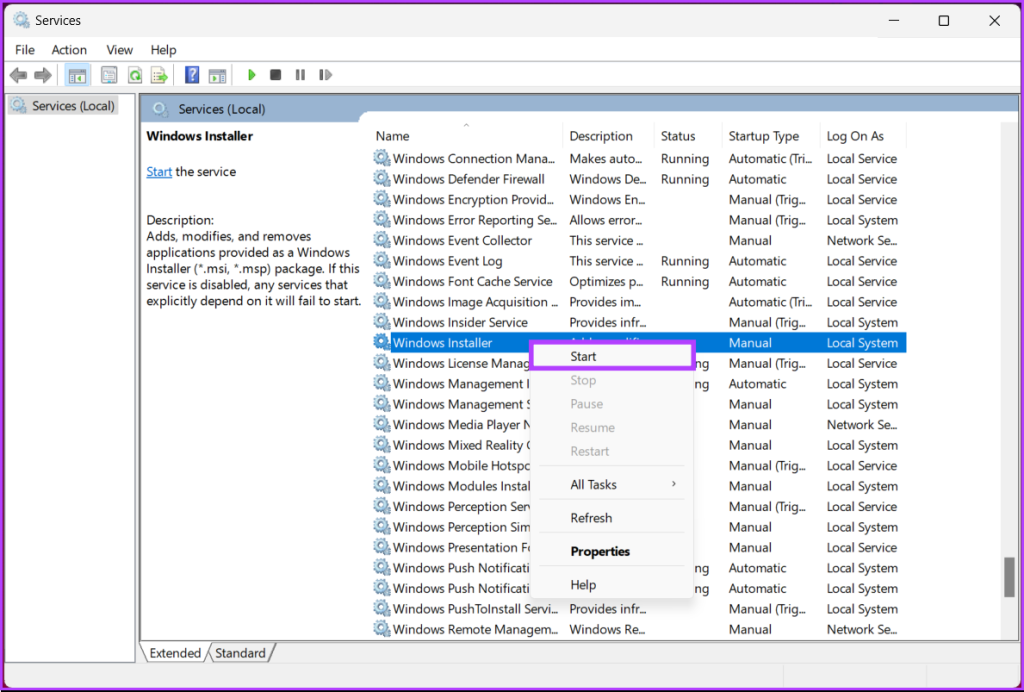This screenshot has height=692, width=1024.
Task: Click the Restart Service toolbar icon
Action: pyautogui.click(x=324, y=74)
